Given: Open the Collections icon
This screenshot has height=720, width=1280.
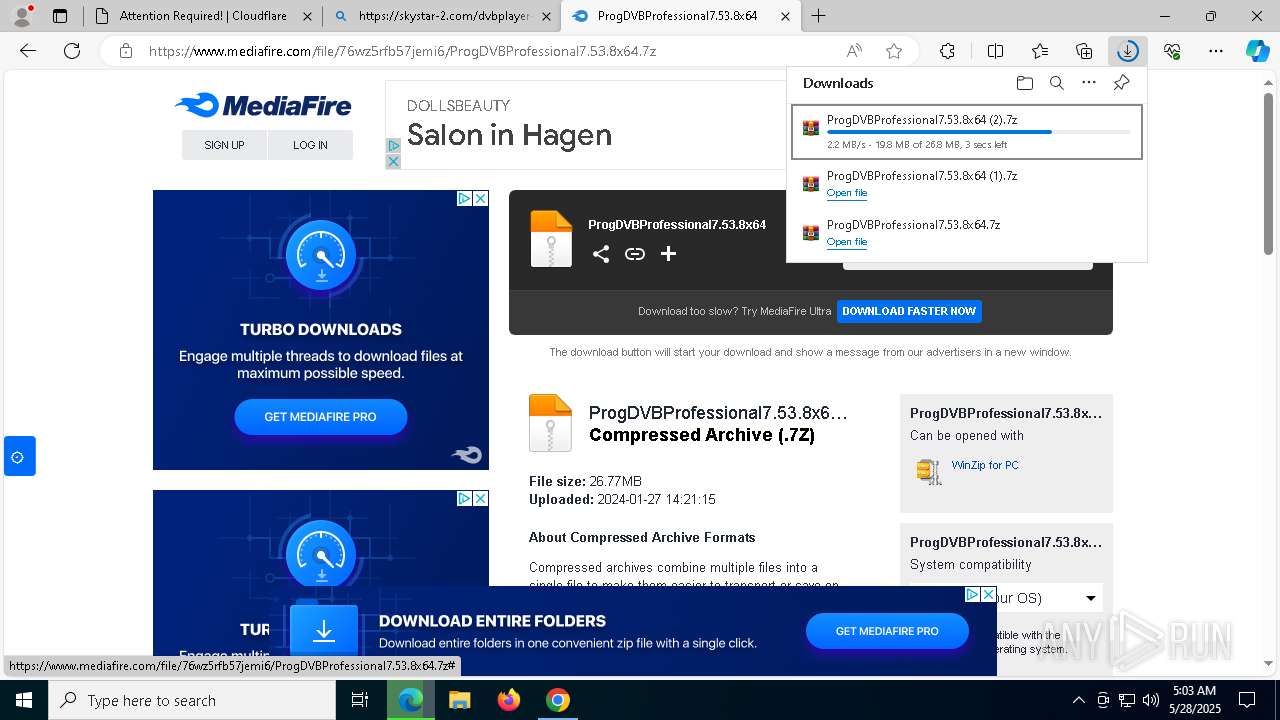Looking at the screenshot, I should point(1084,51).
